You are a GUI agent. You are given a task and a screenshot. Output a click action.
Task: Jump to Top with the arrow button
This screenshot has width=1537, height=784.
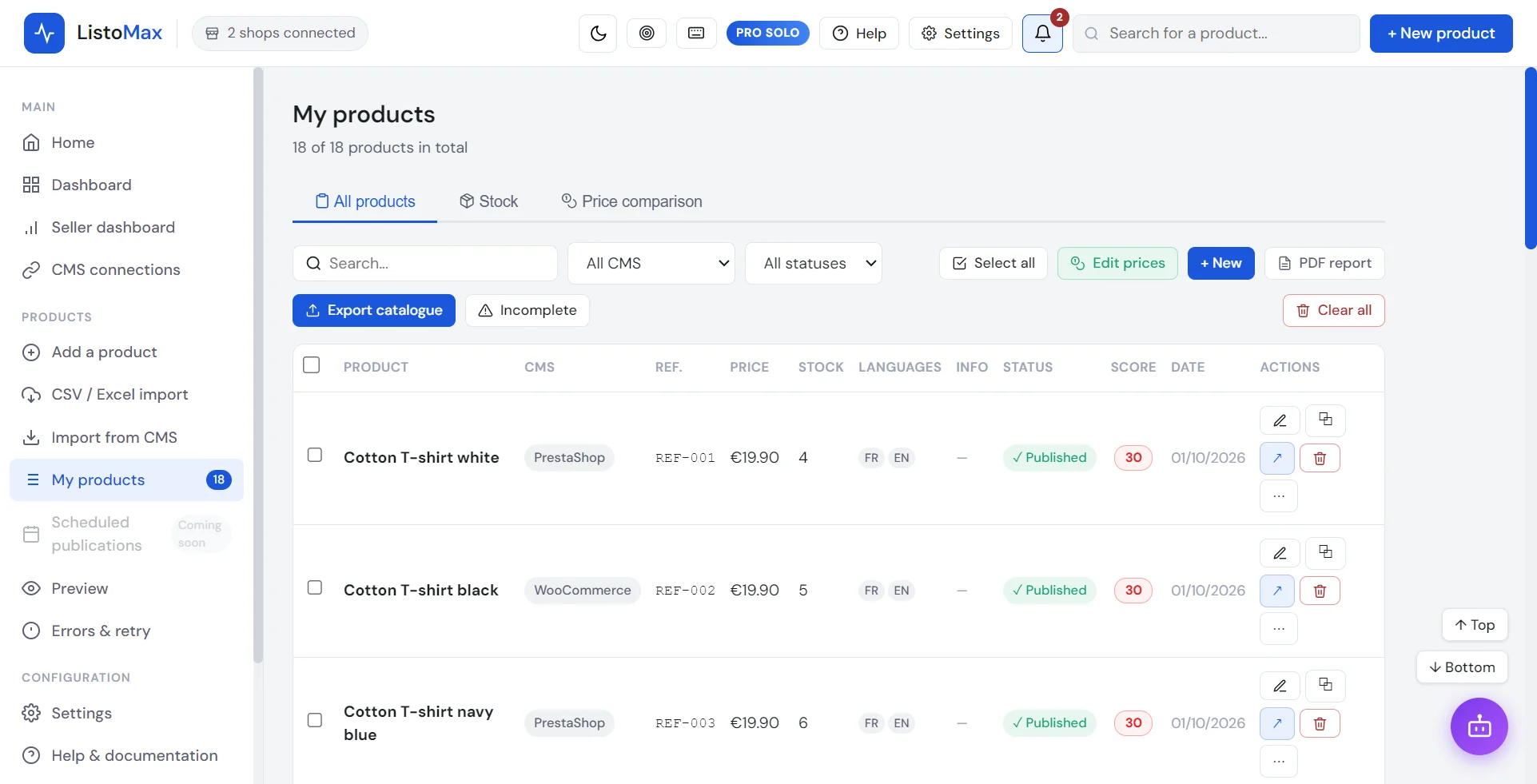(x=1475, y=625)
